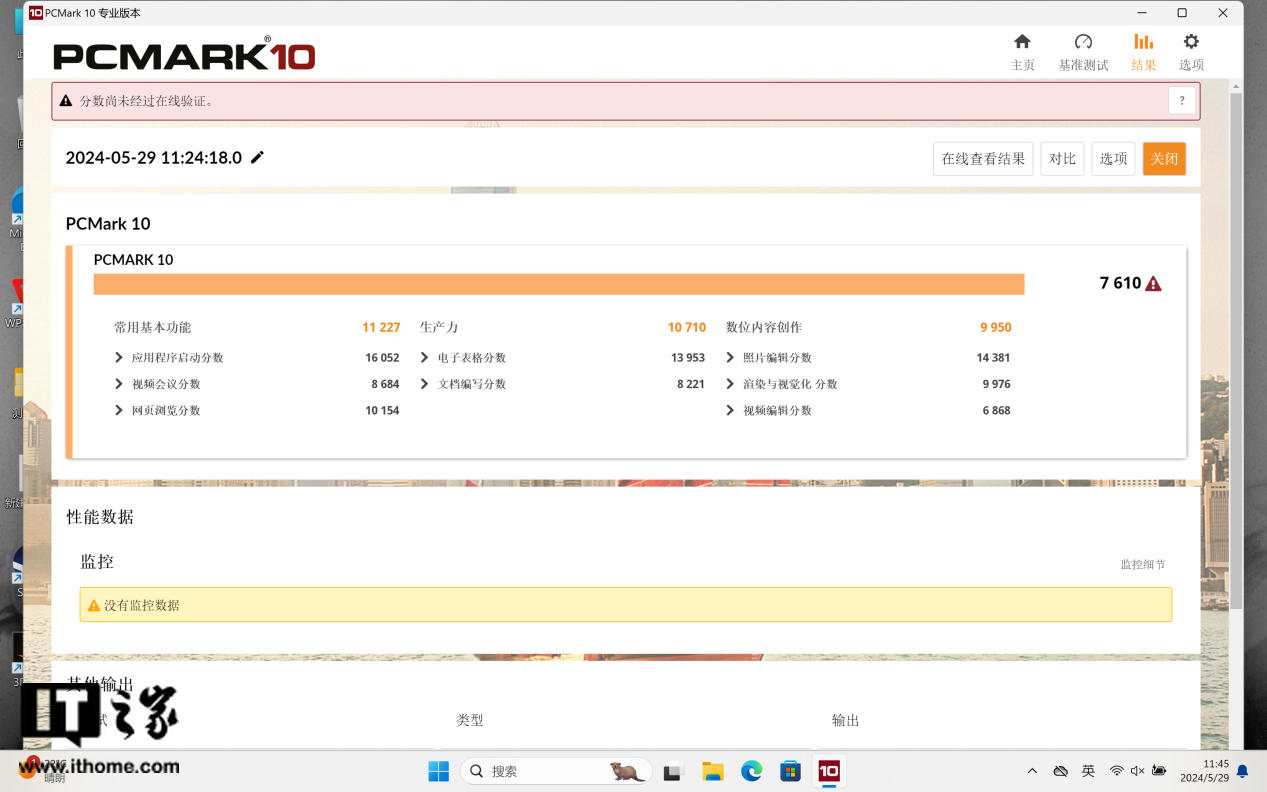Click the PCMark 10 title bar icon

coord(36,13)
